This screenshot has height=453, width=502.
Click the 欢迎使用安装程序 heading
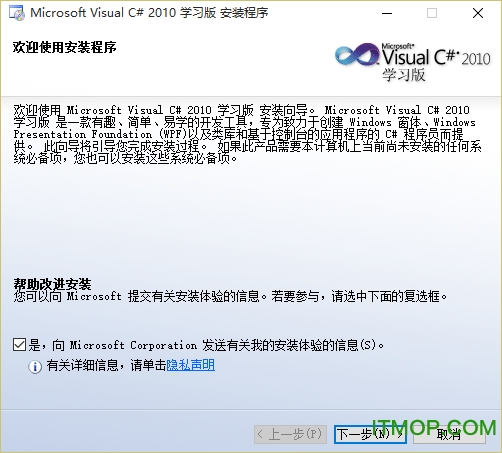click(65, 47)
